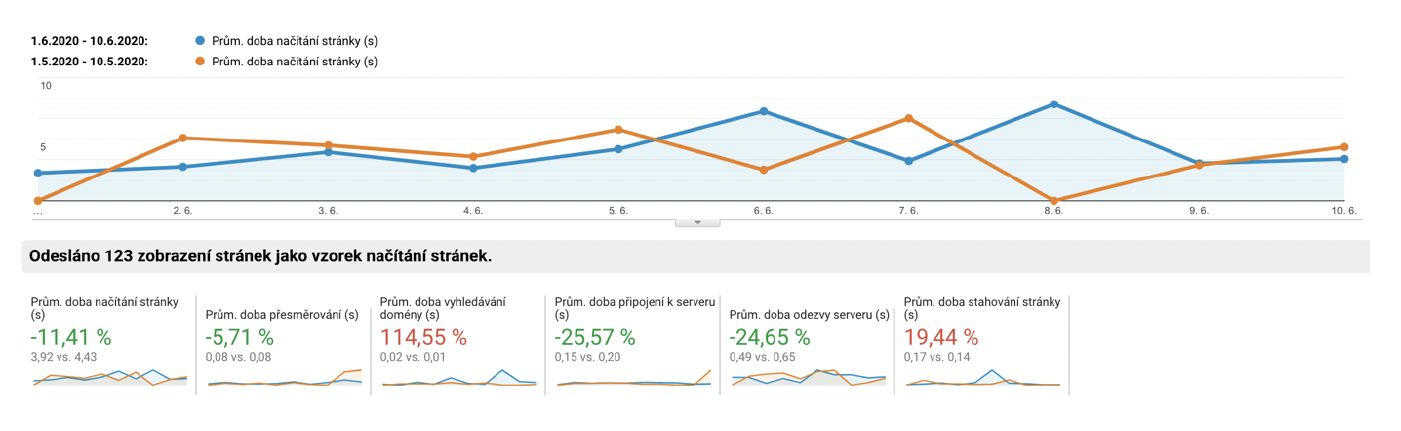1401x431 pixels.
Task: Click the blue data point at 10. 6.
Action: (x=1344, y=159)
